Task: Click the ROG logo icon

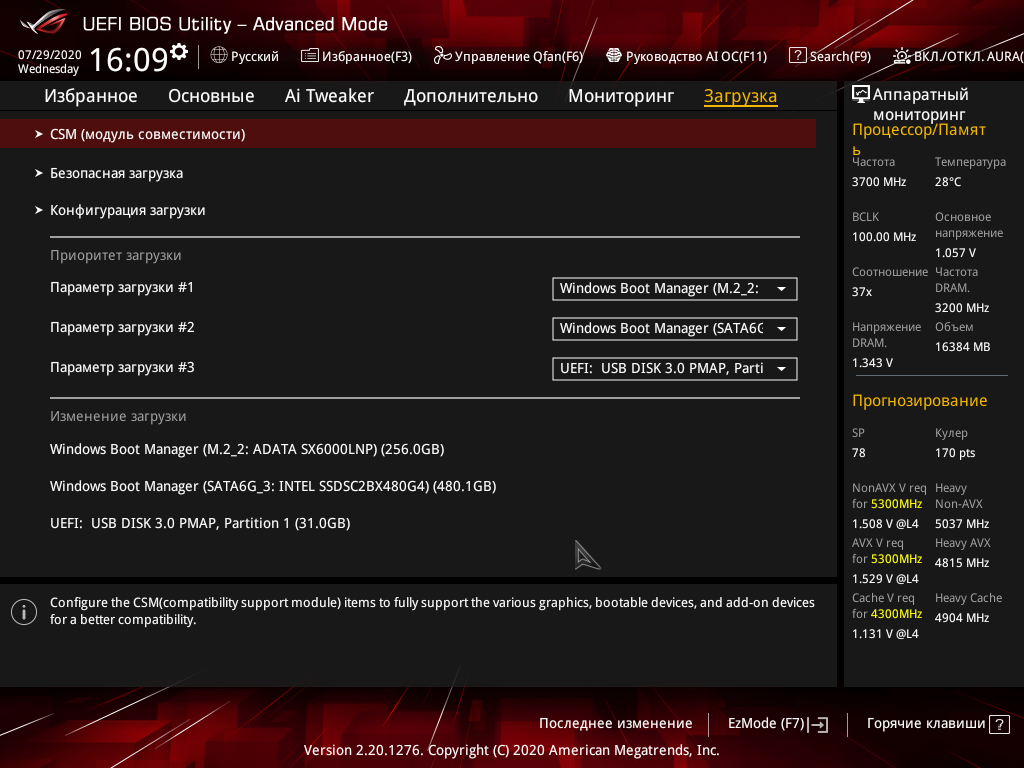Action: click(x=44, y=23)
